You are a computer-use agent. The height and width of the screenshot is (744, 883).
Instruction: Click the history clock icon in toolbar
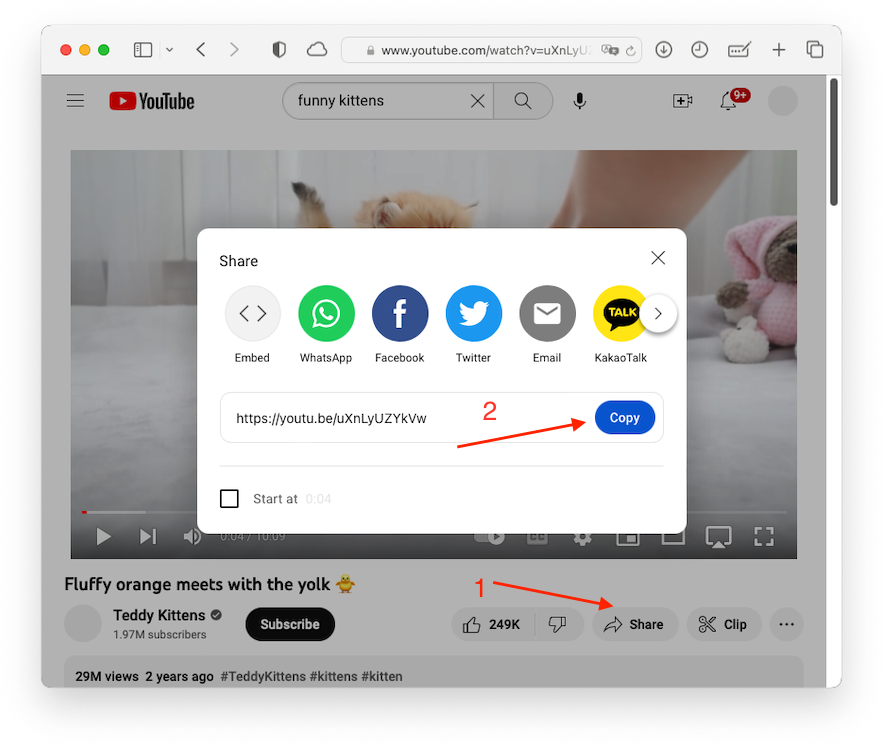[699, 50]
